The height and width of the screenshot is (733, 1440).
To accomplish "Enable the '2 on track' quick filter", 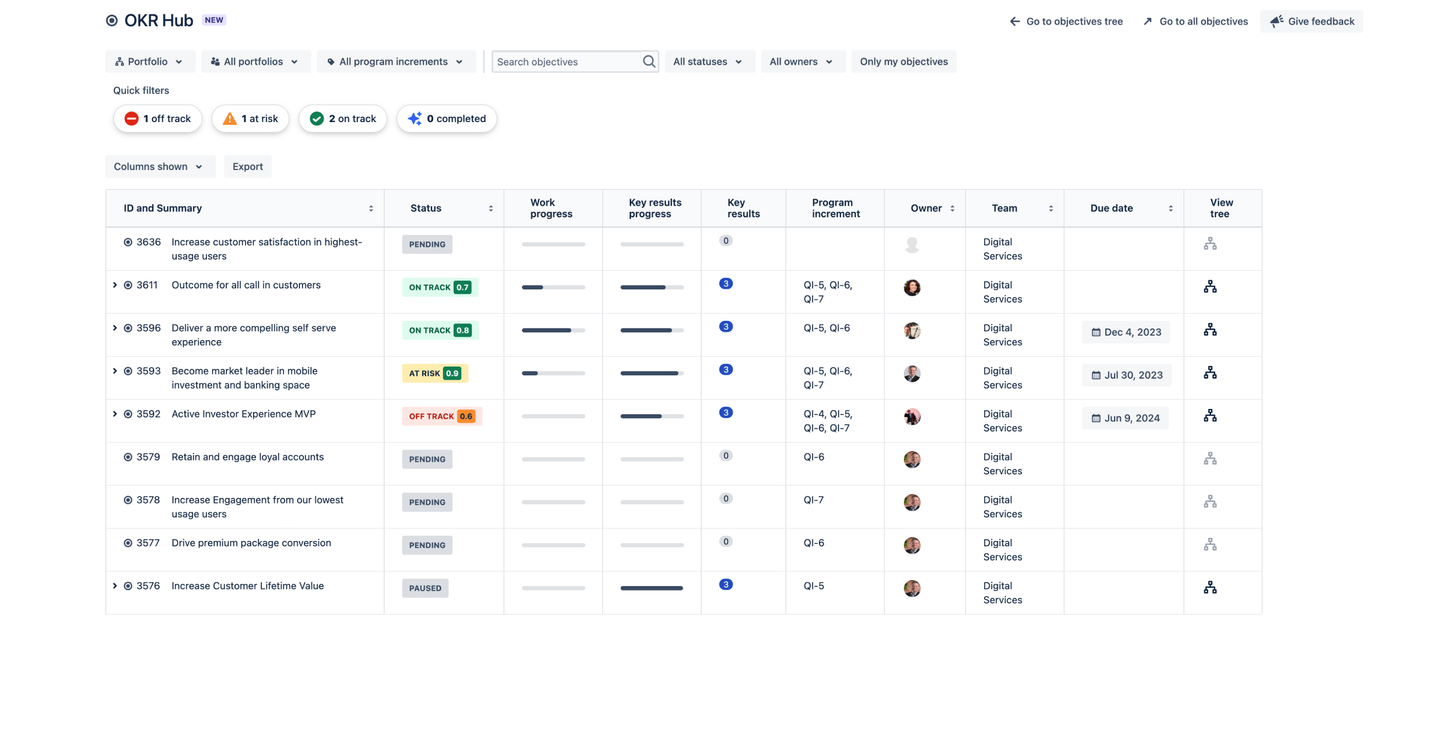I will point(343,119).
